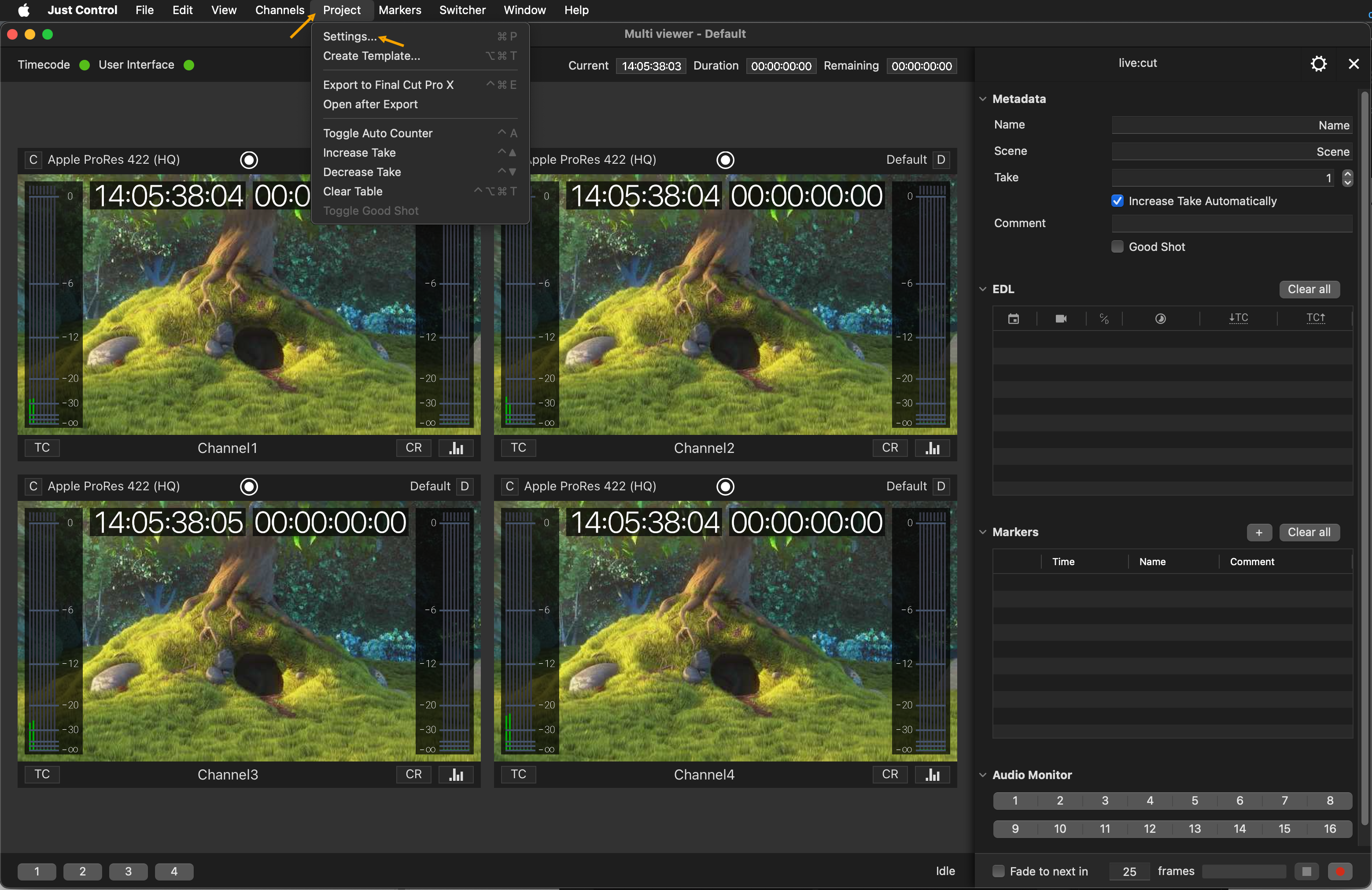Click record indicator icon on Channel1
This screenshot has height=890, width=1372.
249,160
